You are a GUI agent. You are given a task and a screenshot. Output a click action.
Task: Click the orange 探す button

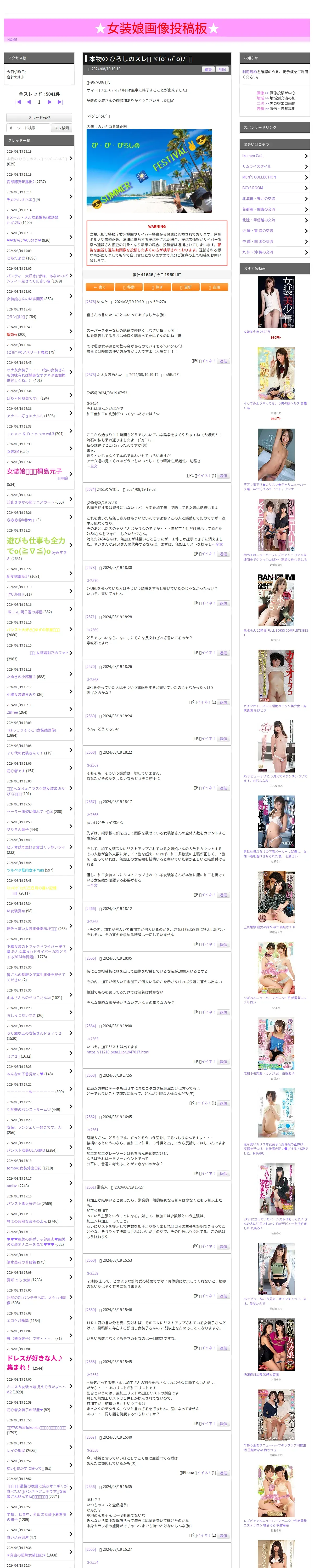(157, 287)
